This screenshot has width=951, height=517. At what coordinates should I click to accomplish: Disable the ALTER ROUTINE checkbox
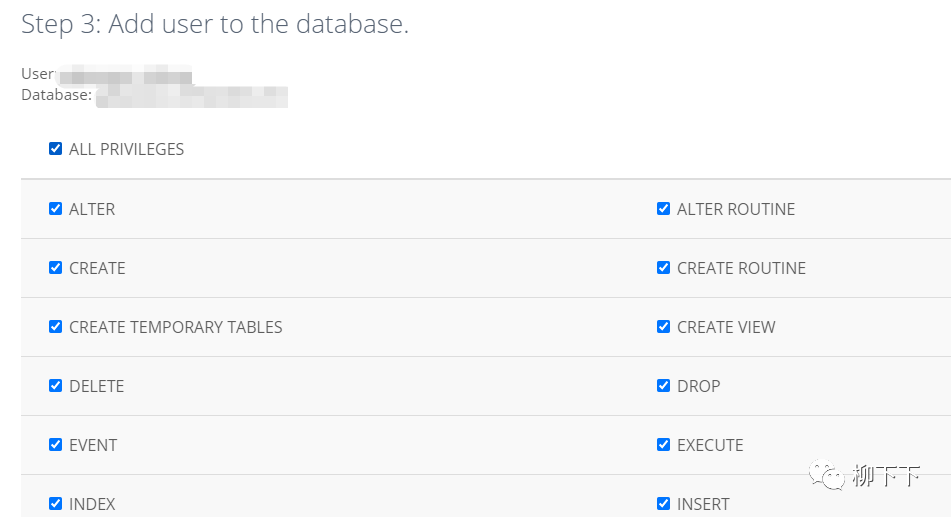(663, 209)
